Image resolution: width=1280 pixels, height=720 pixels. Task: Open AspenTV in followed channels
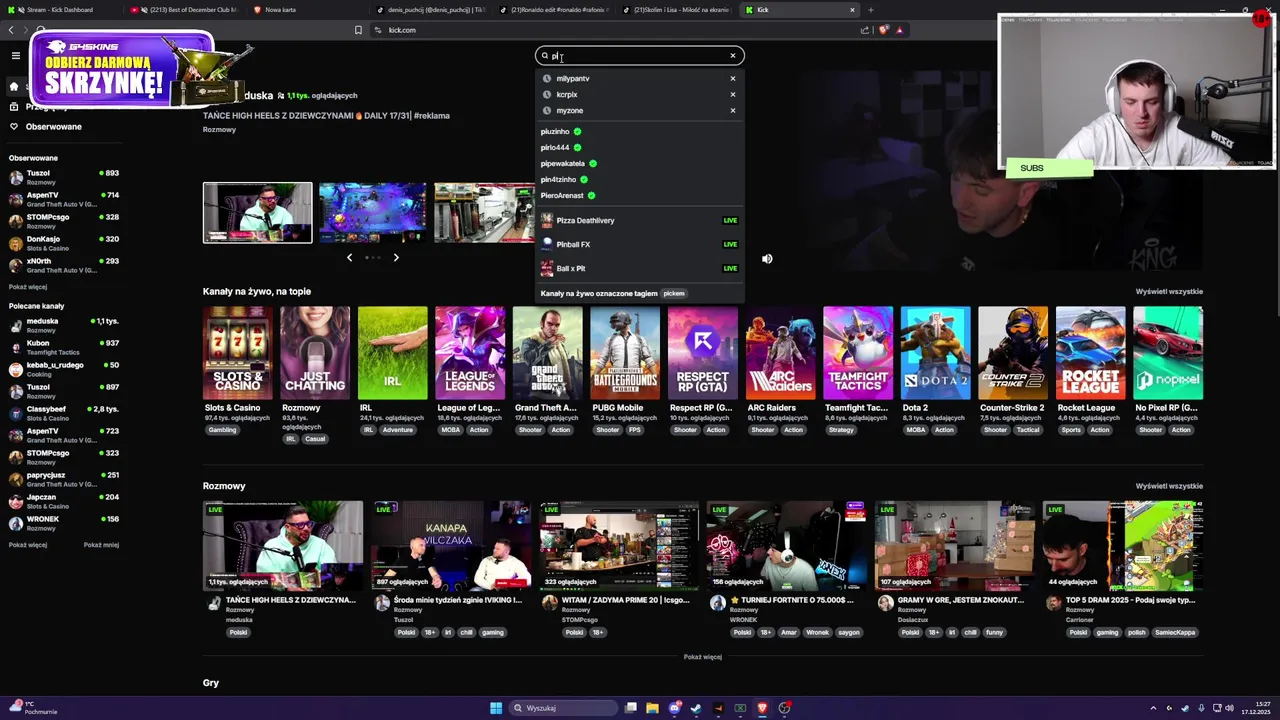click(x=64, y=199)
